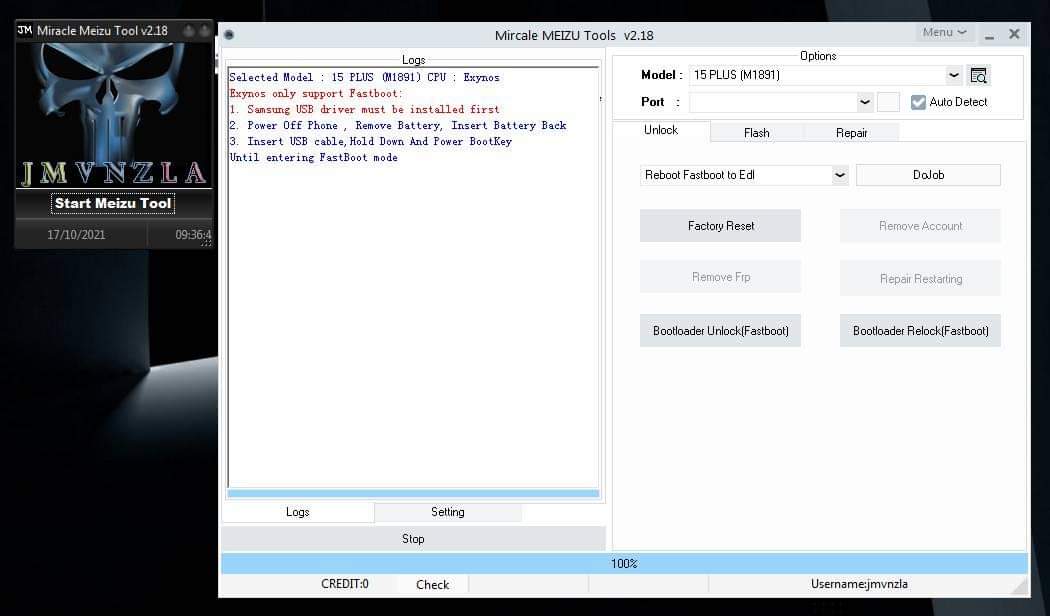Minimize the Mircale MEIZU Tools window
1050x616 pixels.
click(989, 35)
